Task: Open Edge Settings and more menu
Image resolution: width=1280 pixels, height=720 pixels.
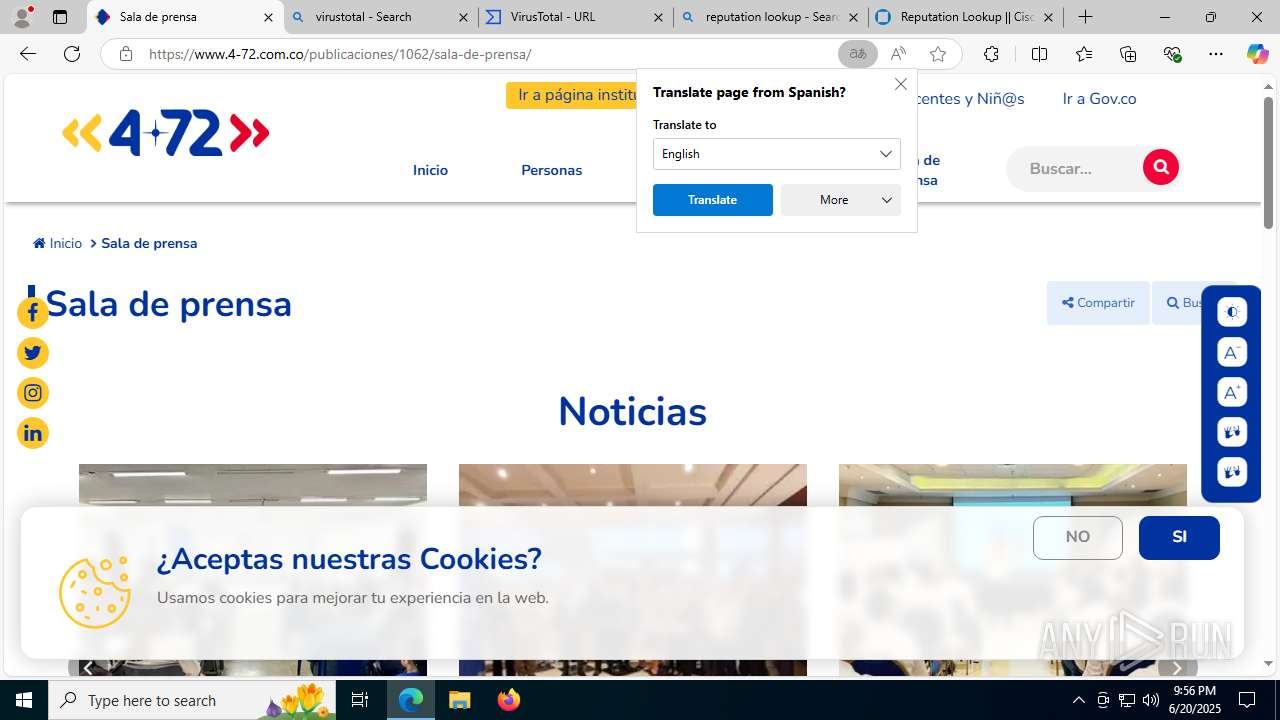Action: pyautogui.click(x=1216, y=54)
